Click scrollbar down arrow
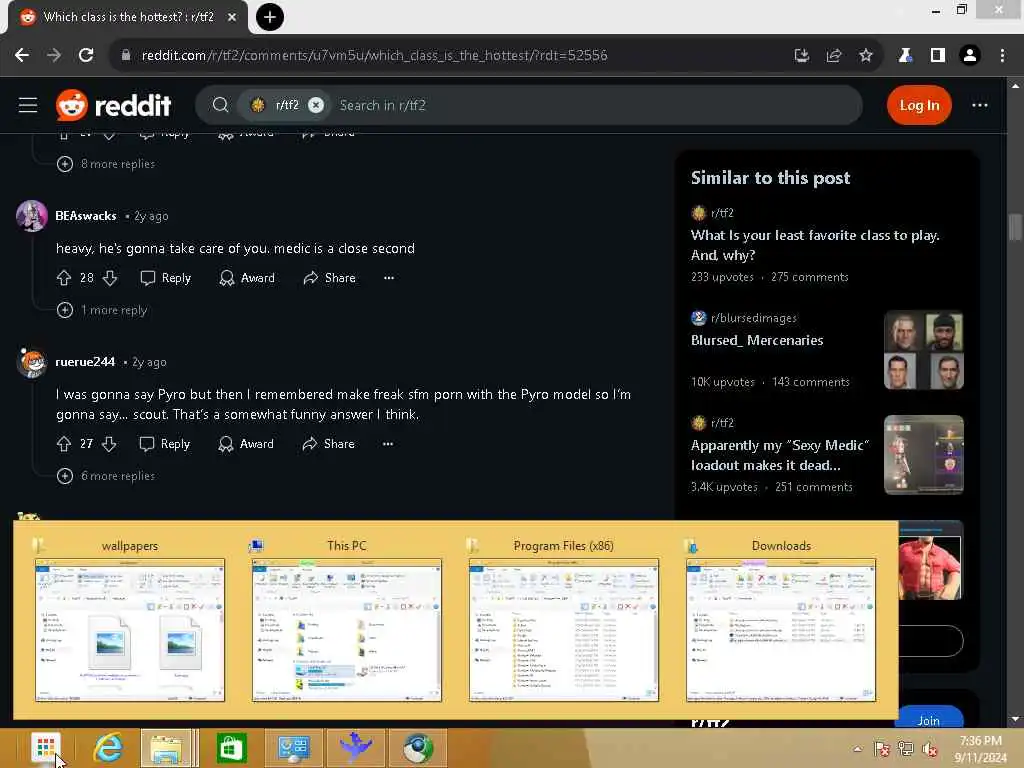The width and height of the screenshot is (1024, 768). [1015, 719]
